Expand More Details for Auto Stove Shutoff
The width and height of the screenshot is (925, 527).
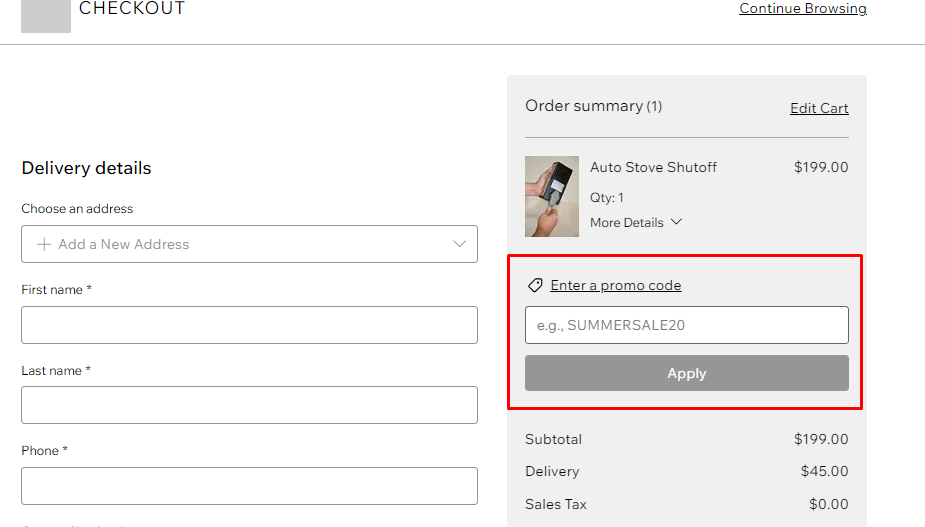click(636, 222)
